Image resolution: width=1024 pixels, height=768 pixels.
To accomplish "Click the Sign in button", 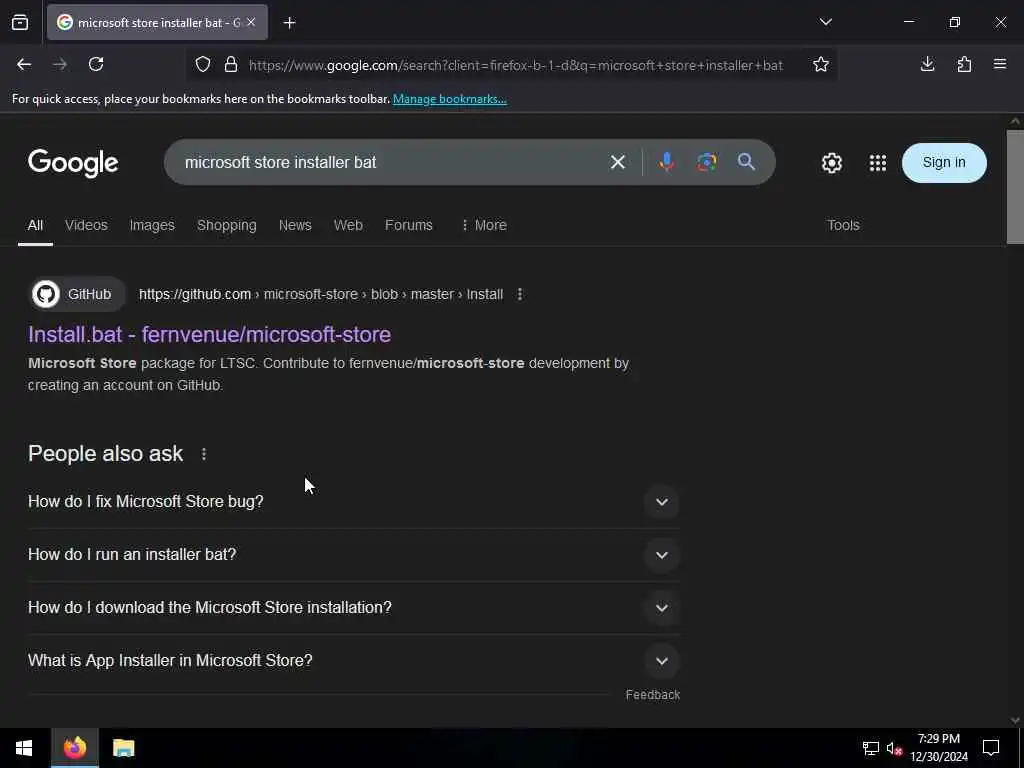I will click(x=944, y=163).
